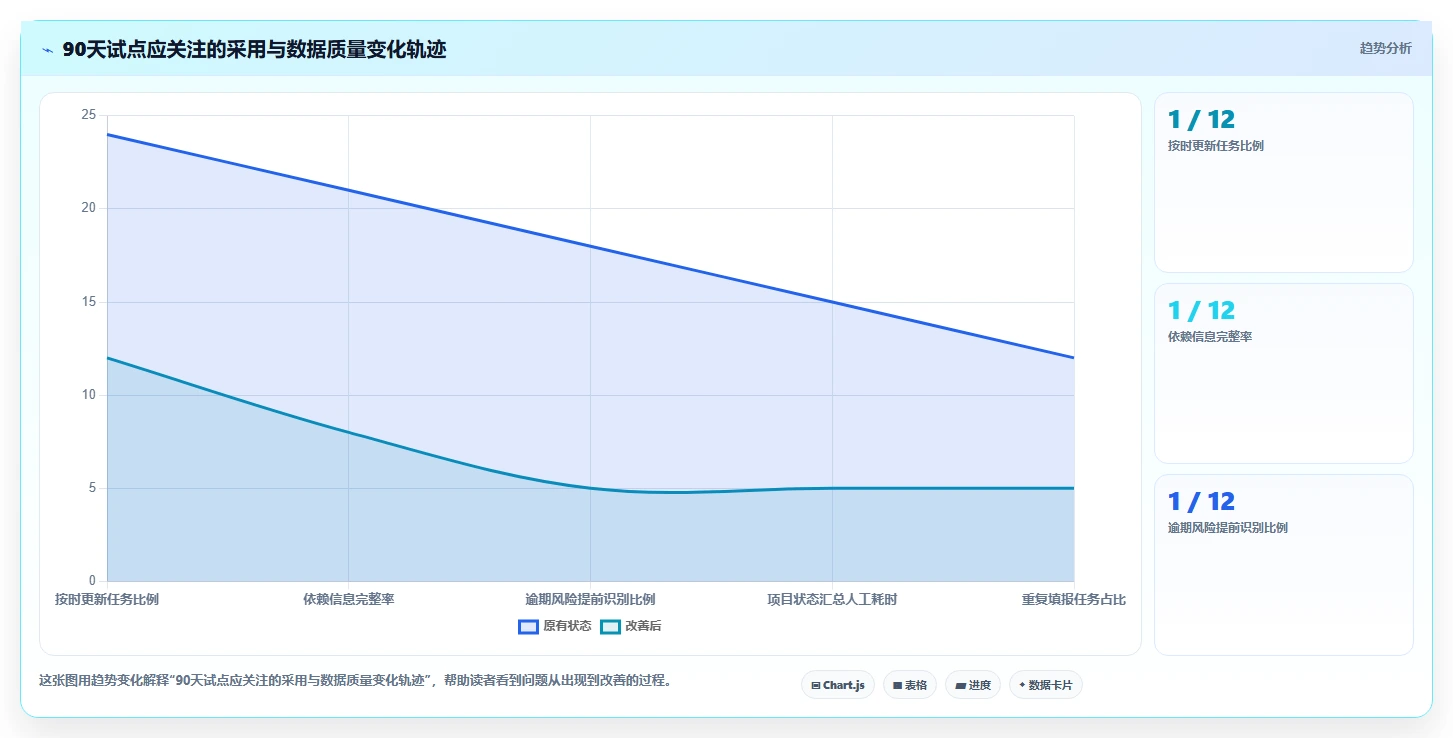Open the 依赖信息完整率 data card
1453x738 pixels.
[1284, 373]
